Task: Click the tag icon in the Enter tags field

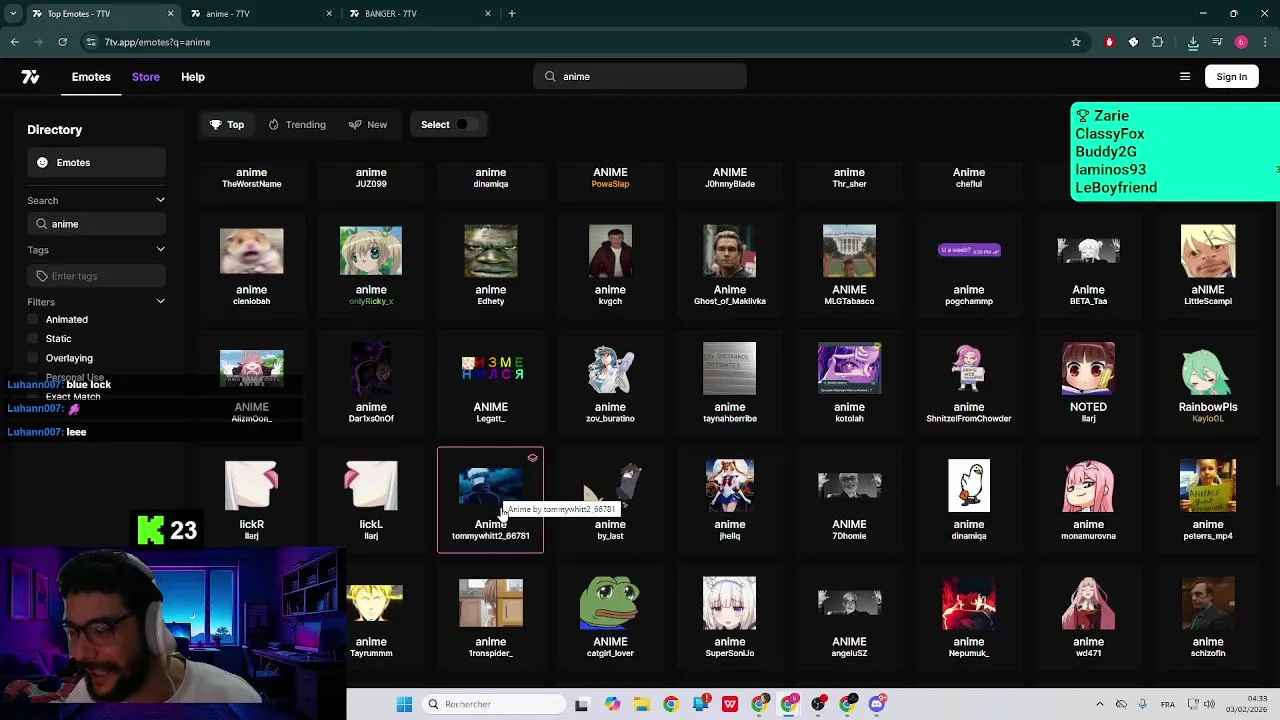Action: click(x=42, y=276)
